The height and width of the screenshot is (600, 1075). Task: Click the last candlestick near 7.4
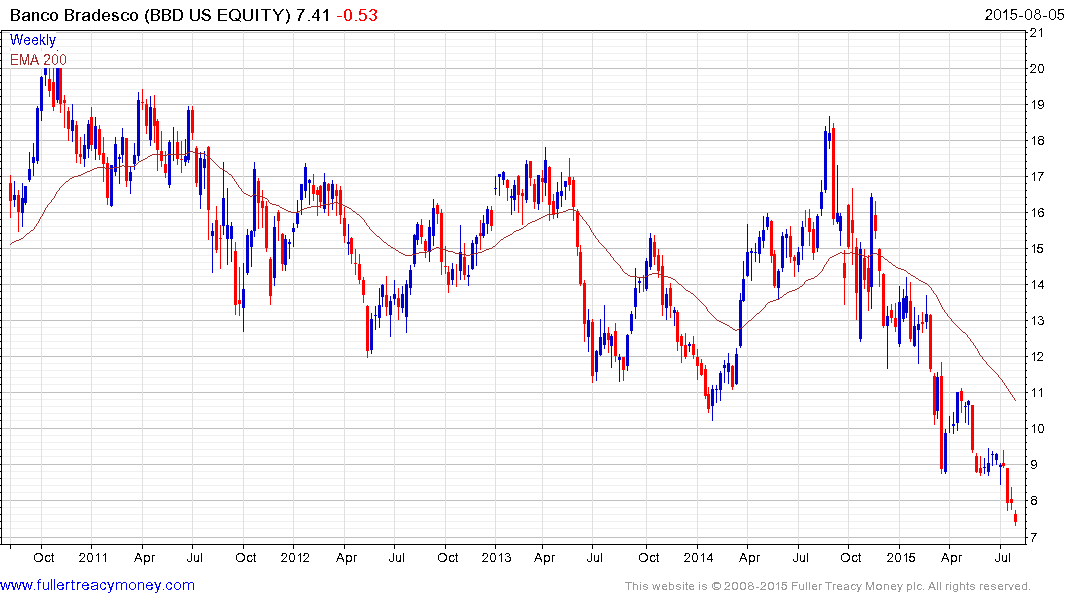[1015, 519]
